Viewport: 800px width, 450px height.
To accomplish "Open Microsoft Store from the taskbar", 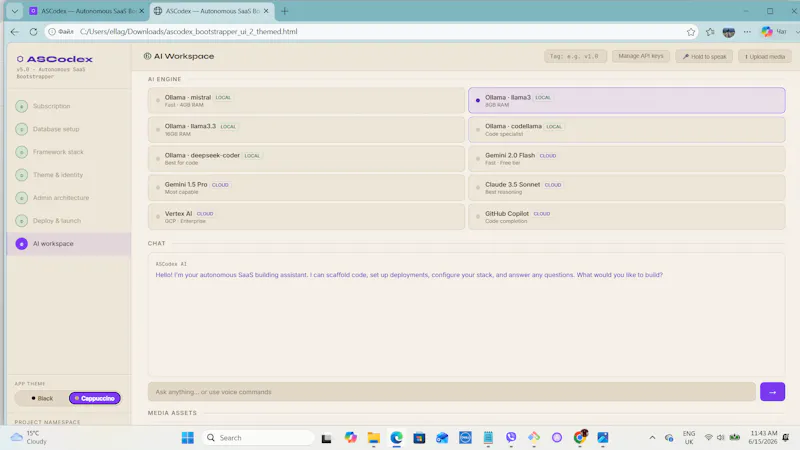I will pos(419,438).
